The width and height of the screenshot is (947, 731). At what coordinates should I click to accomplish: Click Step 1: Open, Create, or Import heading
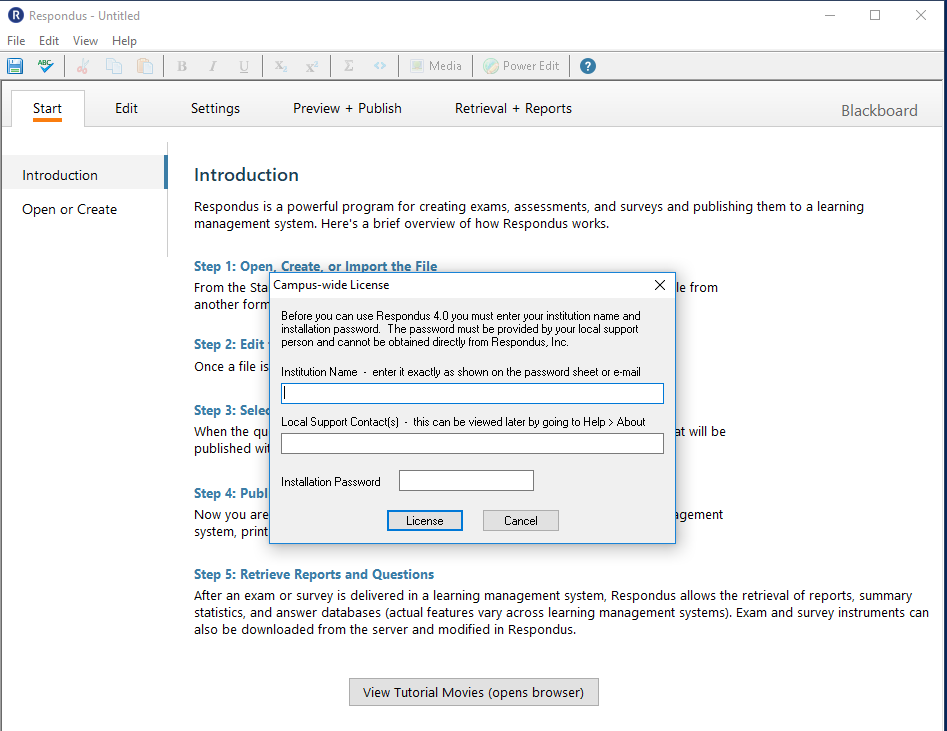point(315,266)
